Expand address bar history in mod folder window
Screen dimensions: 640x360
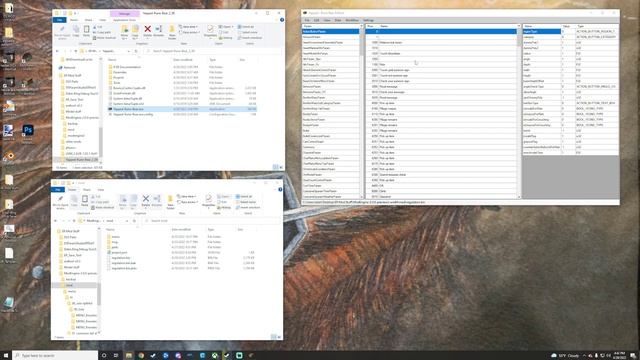127,221
